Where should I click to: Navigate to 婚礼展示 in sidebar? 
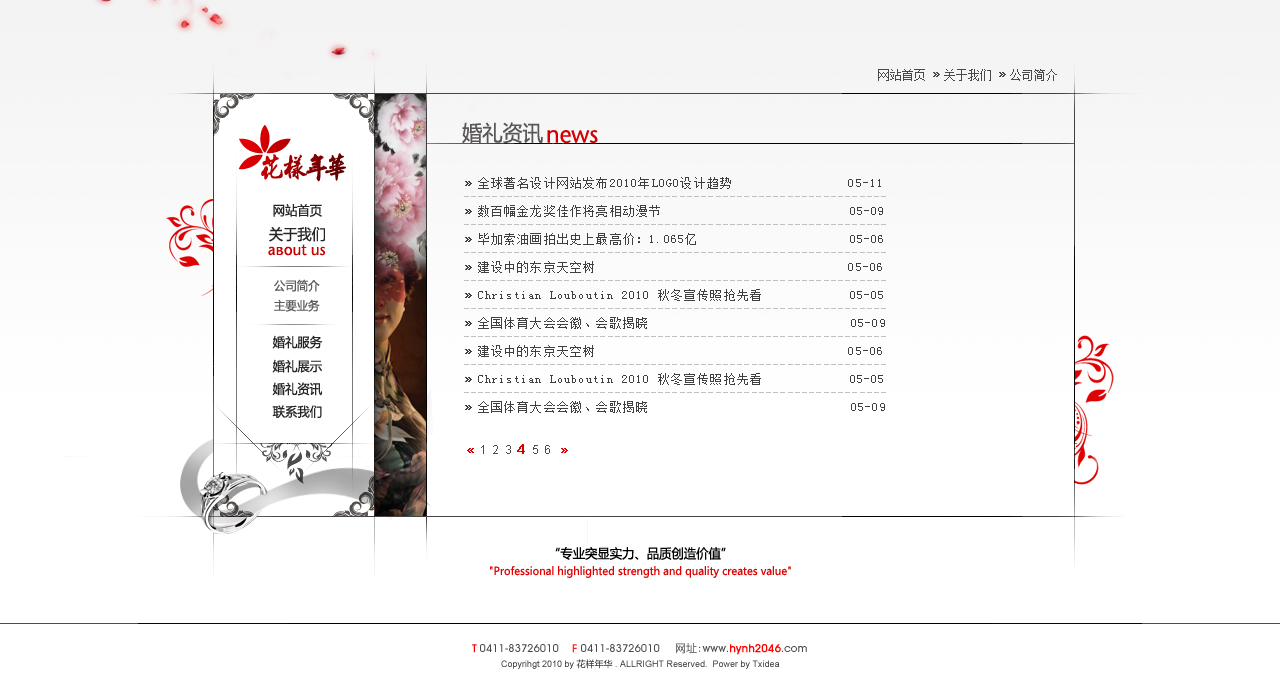click(297, 367)
